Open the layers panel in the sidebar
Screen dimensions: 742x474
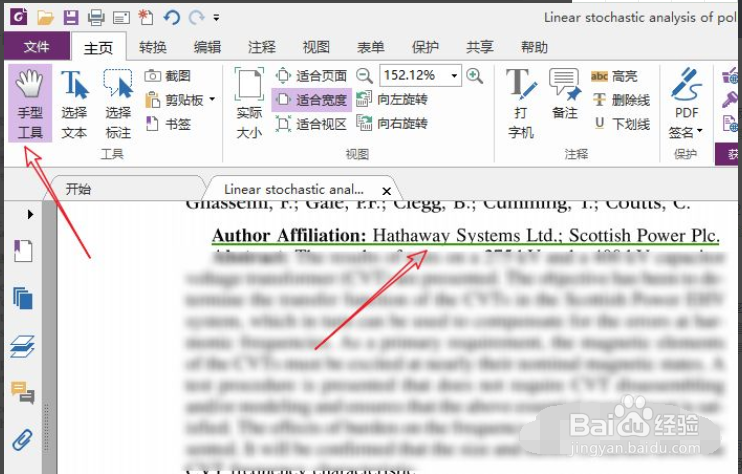22,346
